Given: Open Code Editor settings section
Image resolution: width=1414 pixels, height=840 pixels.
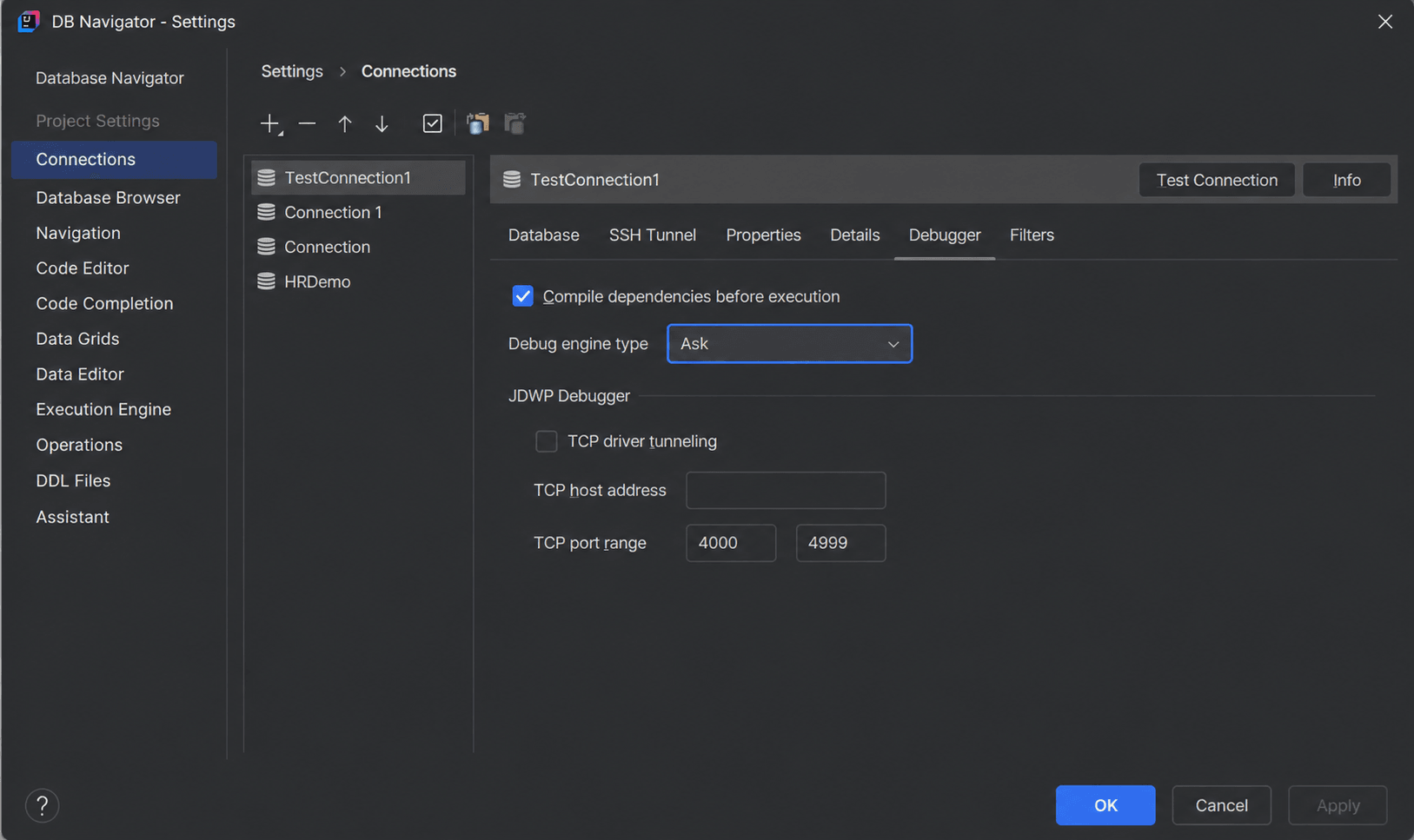Looking at the screenshot, I should click(83, 268).
